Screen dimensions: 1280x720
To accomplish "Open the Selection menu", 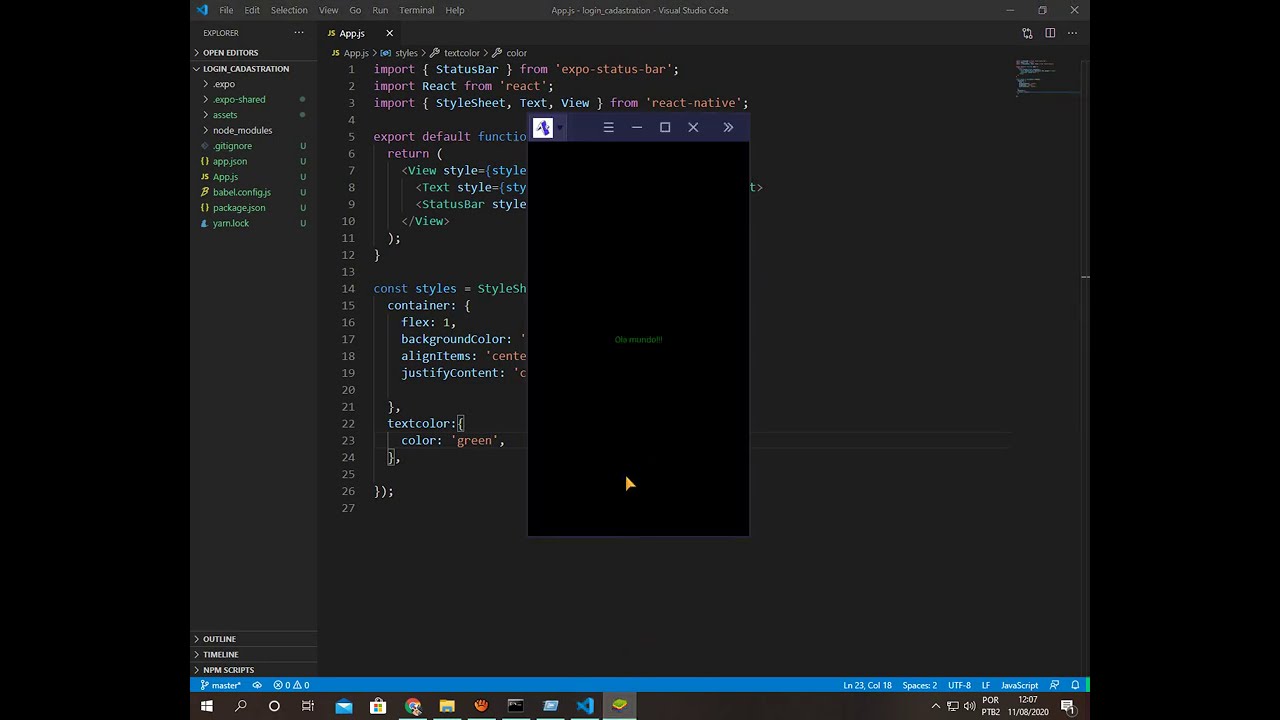I will tap(289, 10).
